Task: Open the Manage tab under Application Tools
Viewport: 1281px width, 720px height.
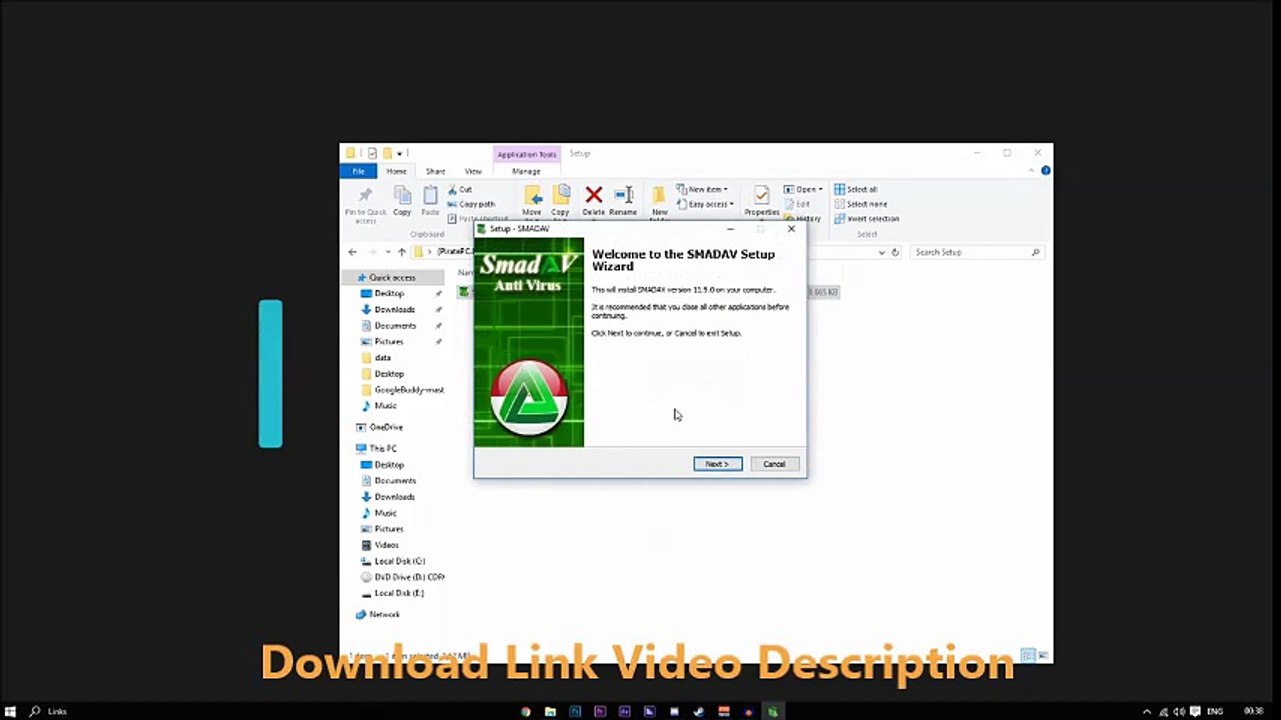Action: click(526, 171)
